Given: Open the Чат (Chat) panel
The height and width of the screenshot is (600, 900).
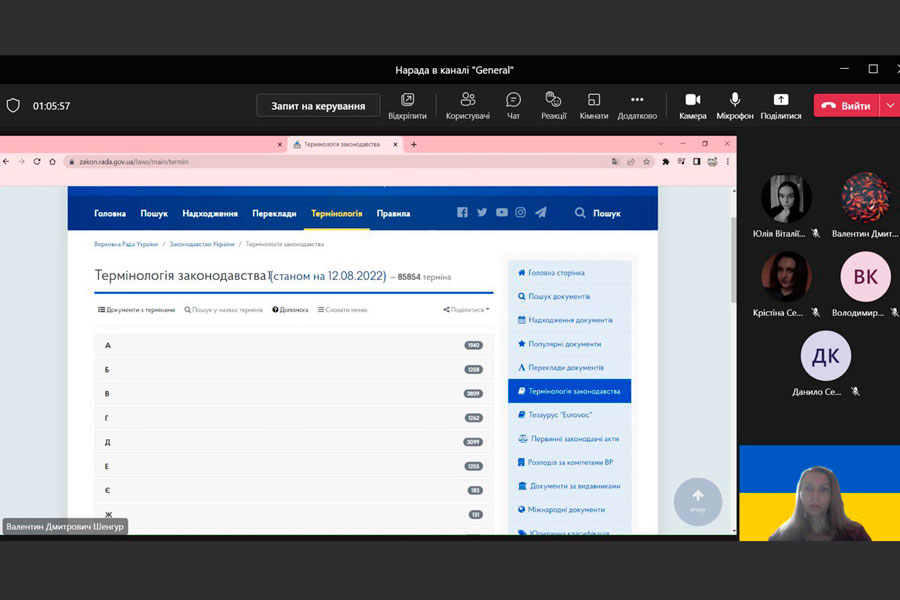Looking at the screenshot, I should (x=513, y=105).
